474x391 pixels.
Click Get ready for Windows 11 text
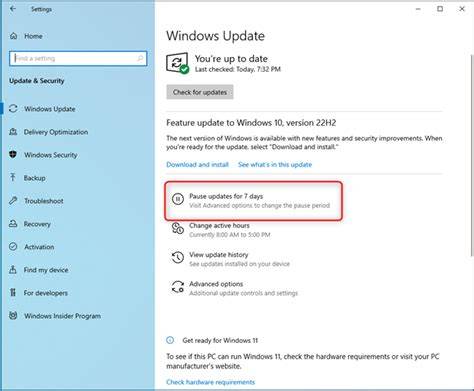coord(220,341)
